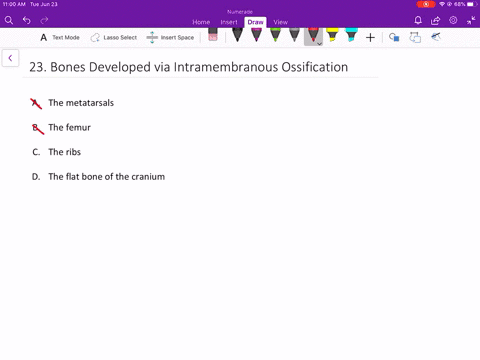Open the Shapes tool
480x360 pixels.
(394, 37)
